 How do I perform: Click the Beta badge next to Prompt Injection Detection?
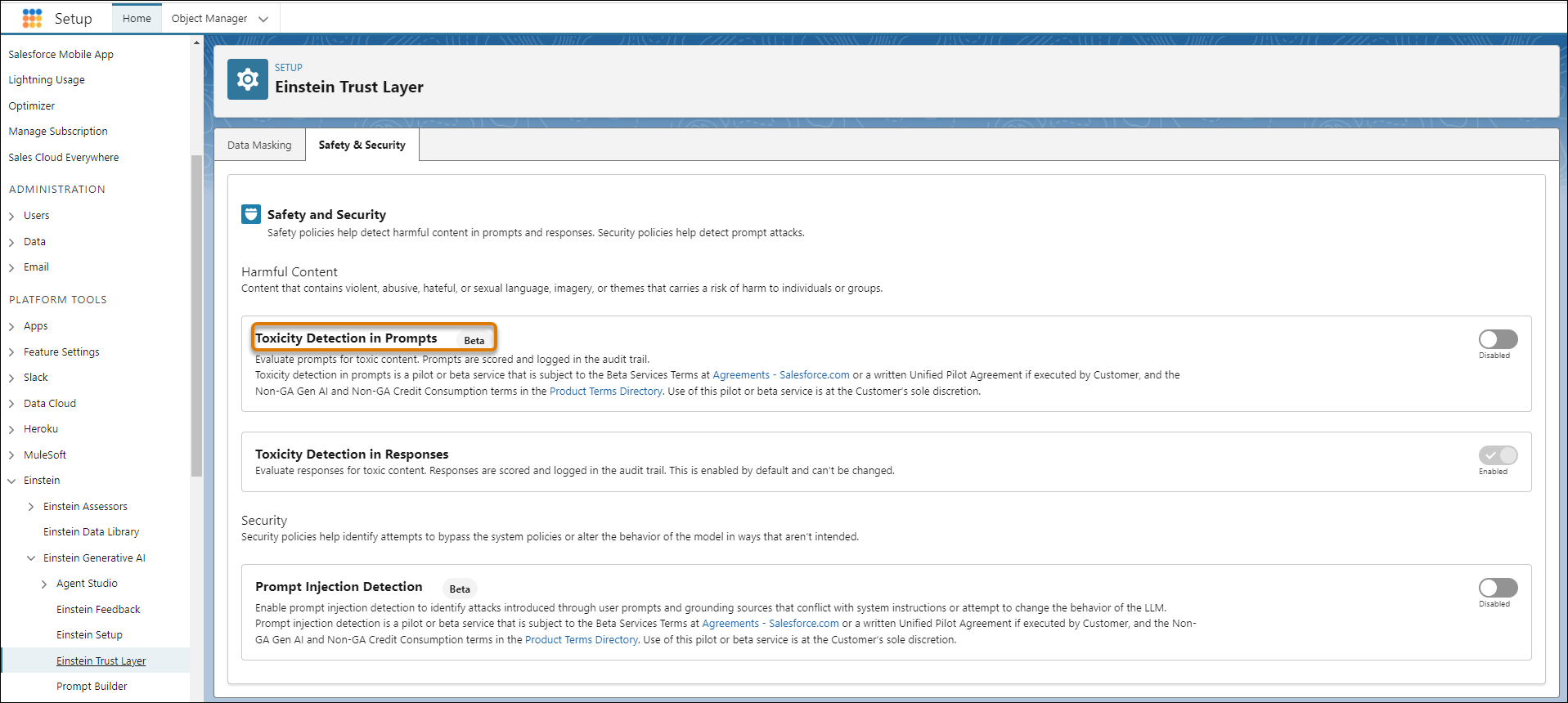click(460, 589)
